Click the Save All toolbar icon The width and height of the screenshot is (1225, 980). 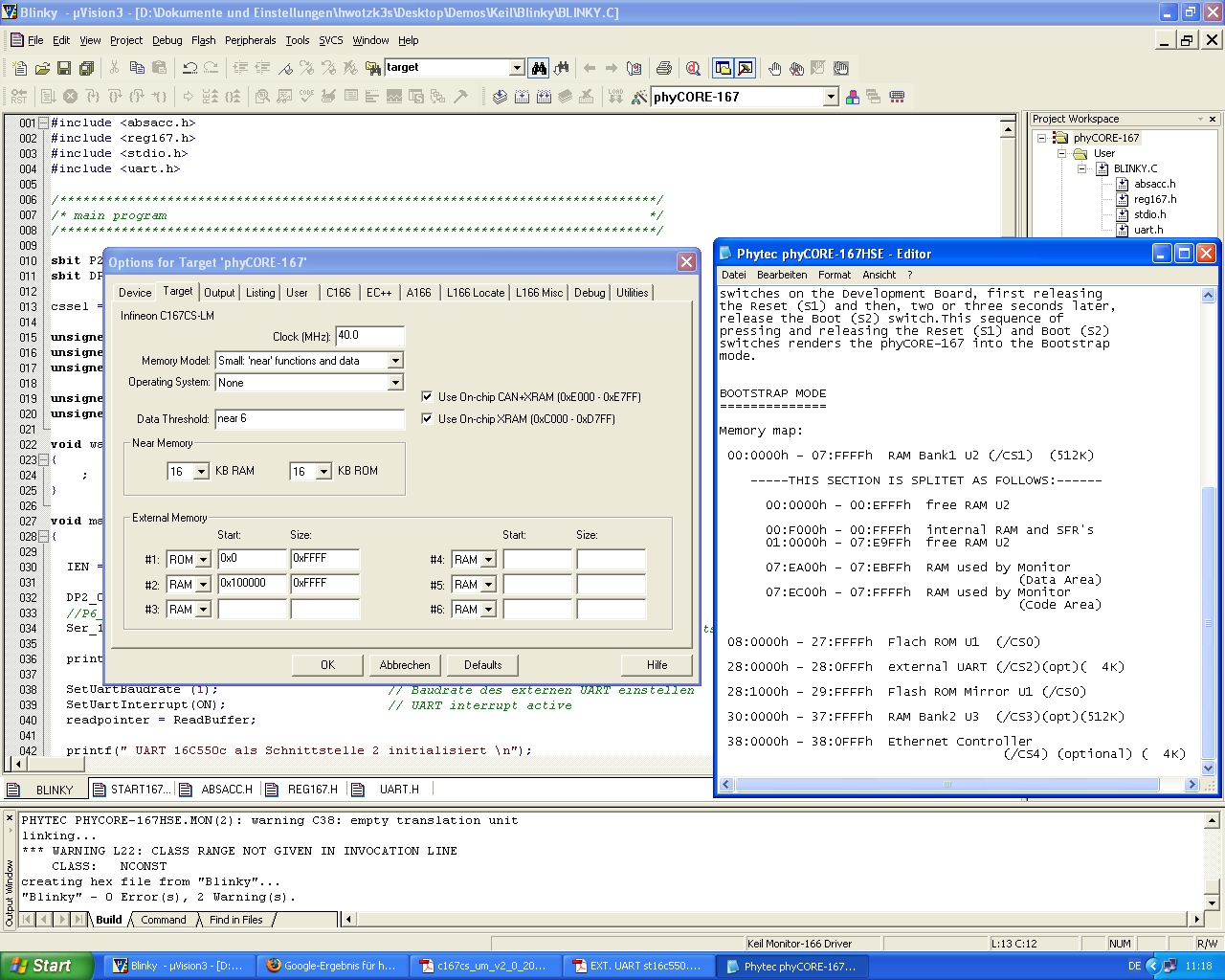86,68
